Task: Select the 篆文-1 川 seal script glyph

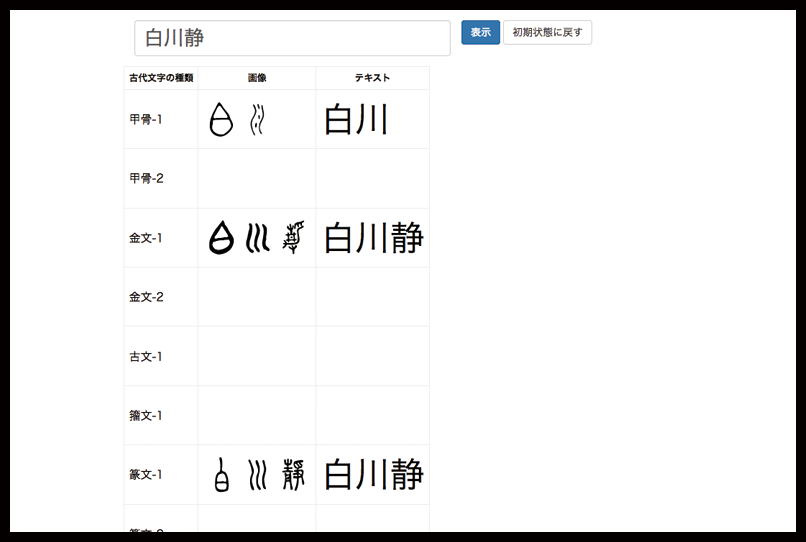Action: click(257, 475)
